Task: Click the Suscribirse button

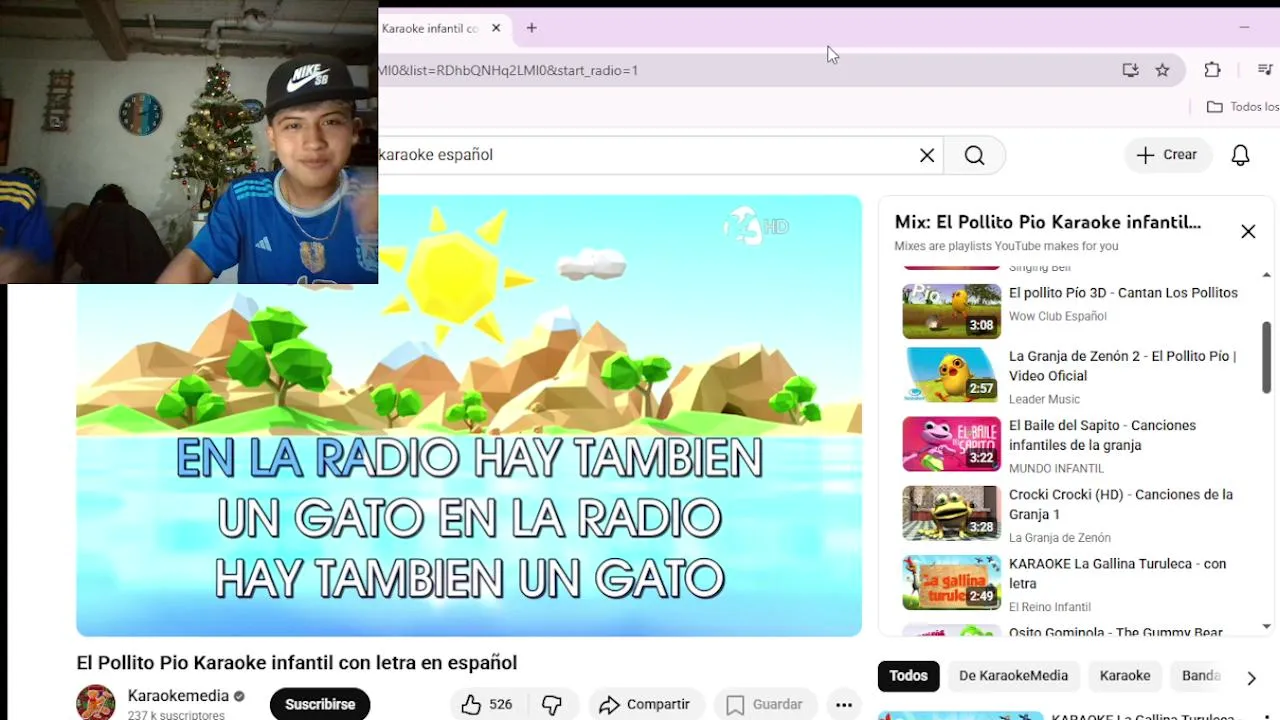Action: pyautogui.click(x=320, y=704)
